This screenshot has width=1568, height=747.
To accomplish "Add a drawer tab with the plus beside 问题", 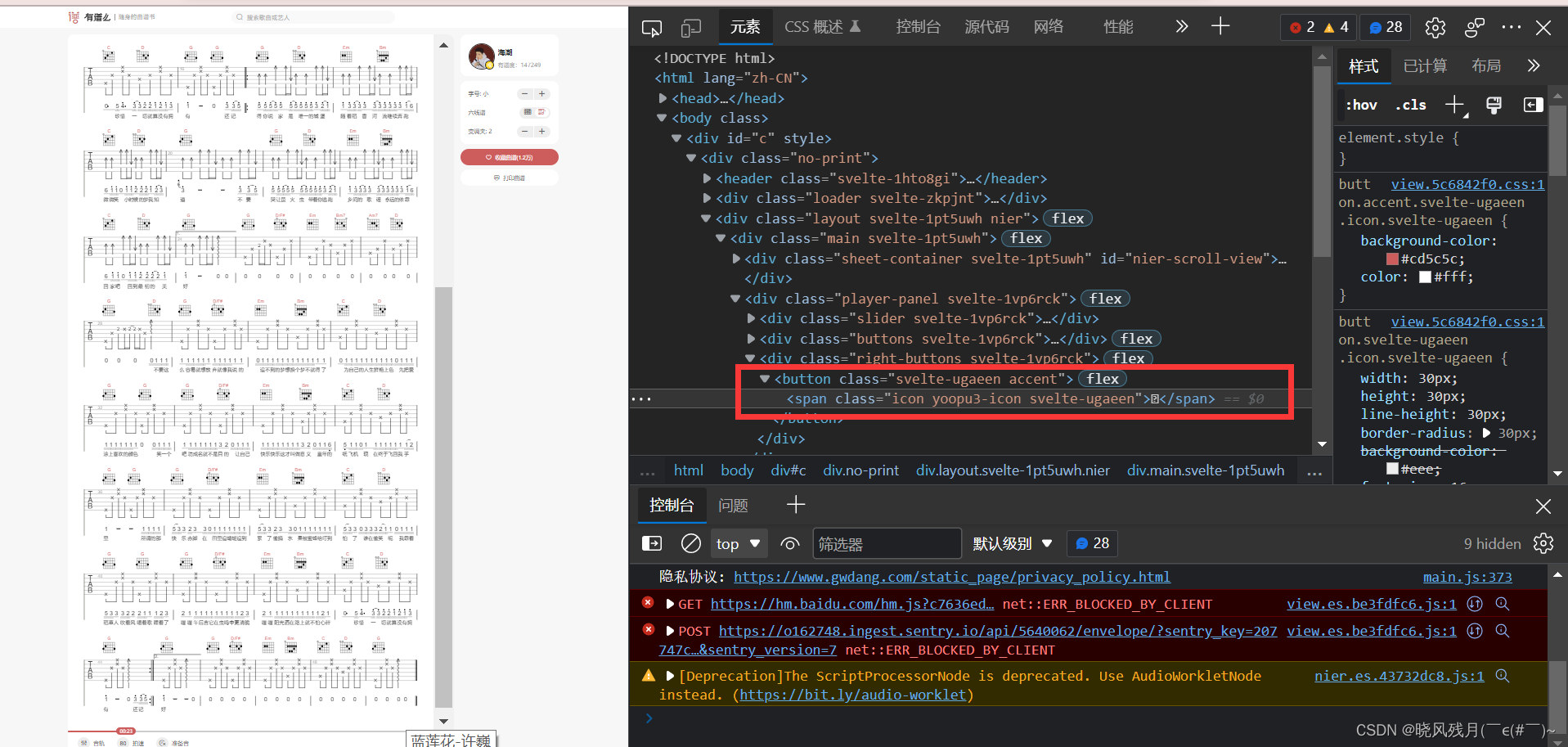I will pyautogui.click(x=795, y=505).
